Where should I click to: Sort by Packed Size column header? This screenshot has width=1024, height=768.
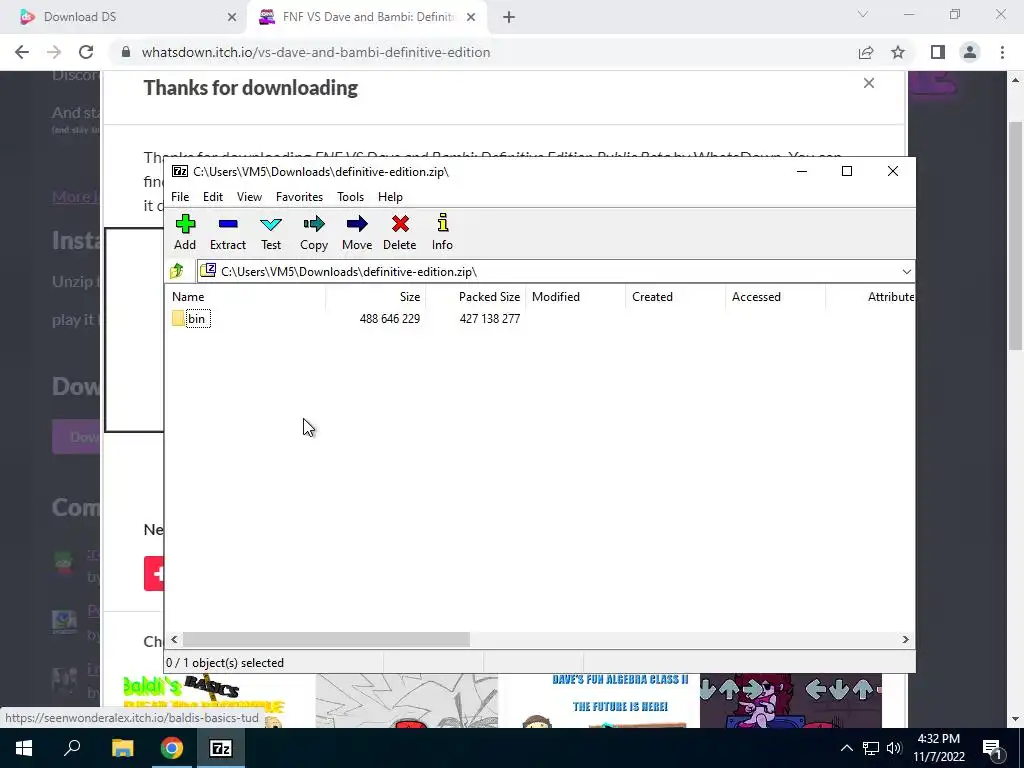pos(475,296)
